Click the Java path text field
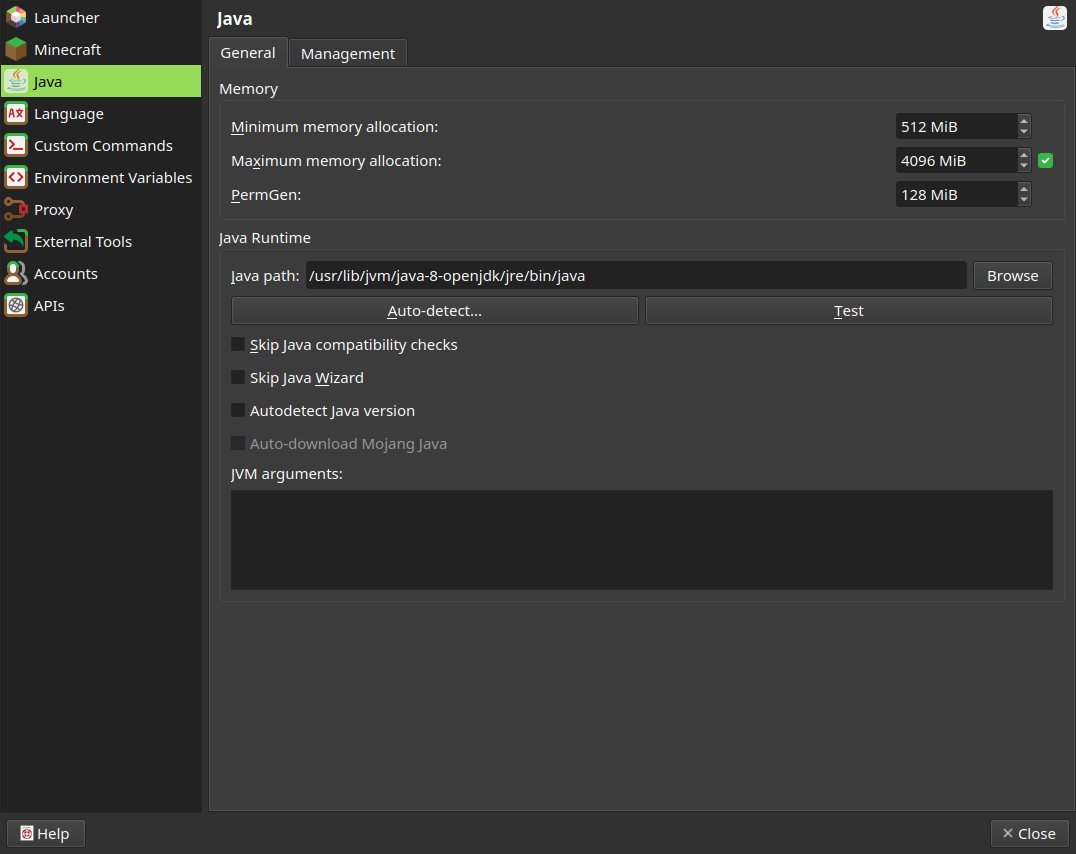Image resolution: width=1076 pixels, height=854 pixels. pos(636,275)
